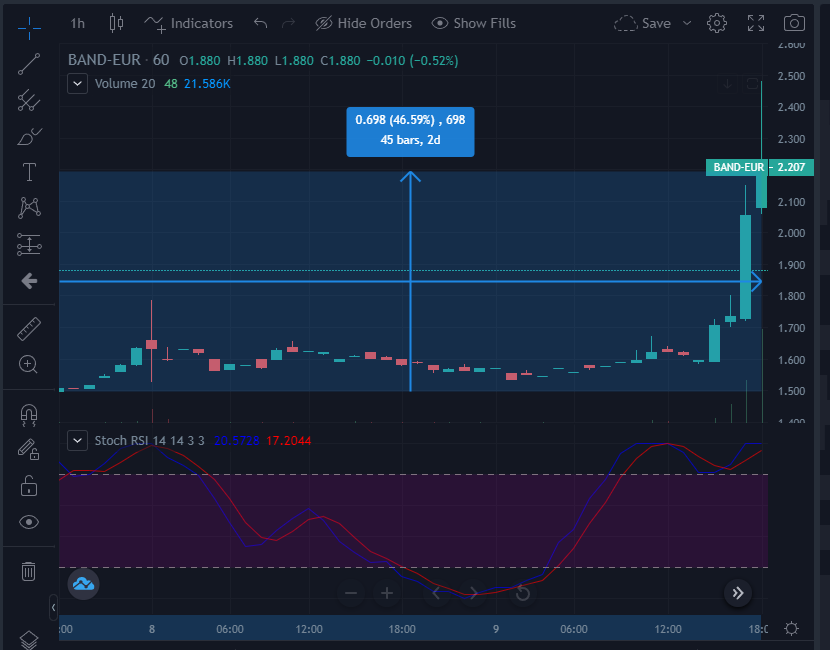Select the crosshair cursor tool
Image resolution: width=830 pixels, height=650 pixels.
[x=29, y=28]
